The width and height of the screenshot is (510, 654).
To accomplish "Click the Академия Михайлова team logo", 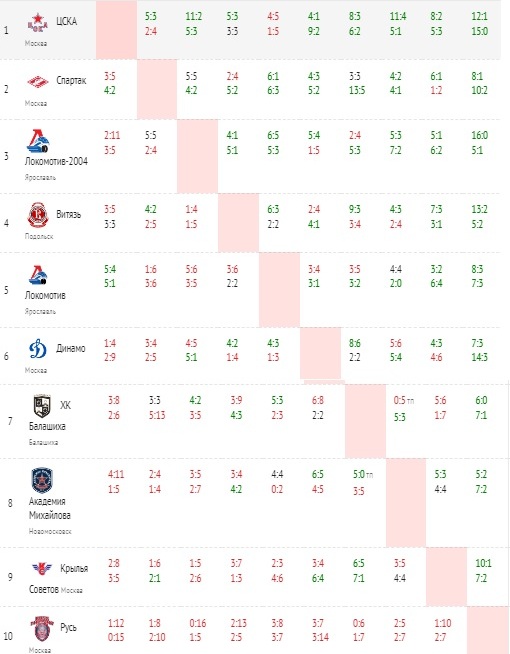I will point(42,480).
